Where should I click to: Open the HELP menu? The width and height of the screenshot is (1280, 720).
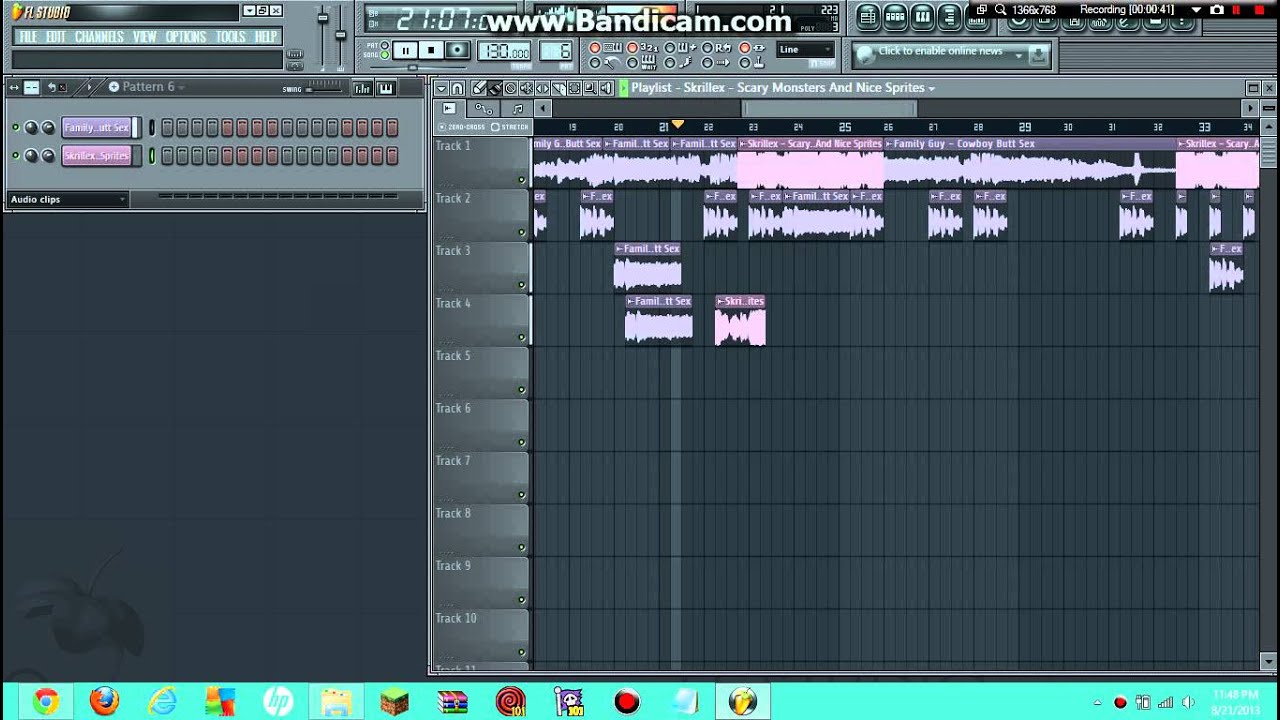click(x=266, y=37)
